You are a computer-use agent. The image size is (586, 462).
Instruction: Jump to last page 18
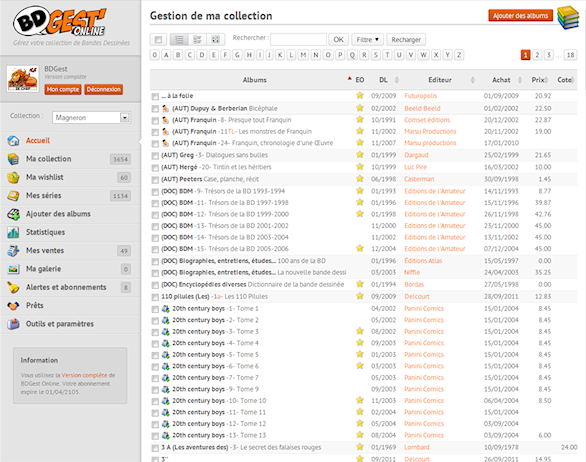pos(570,55)
